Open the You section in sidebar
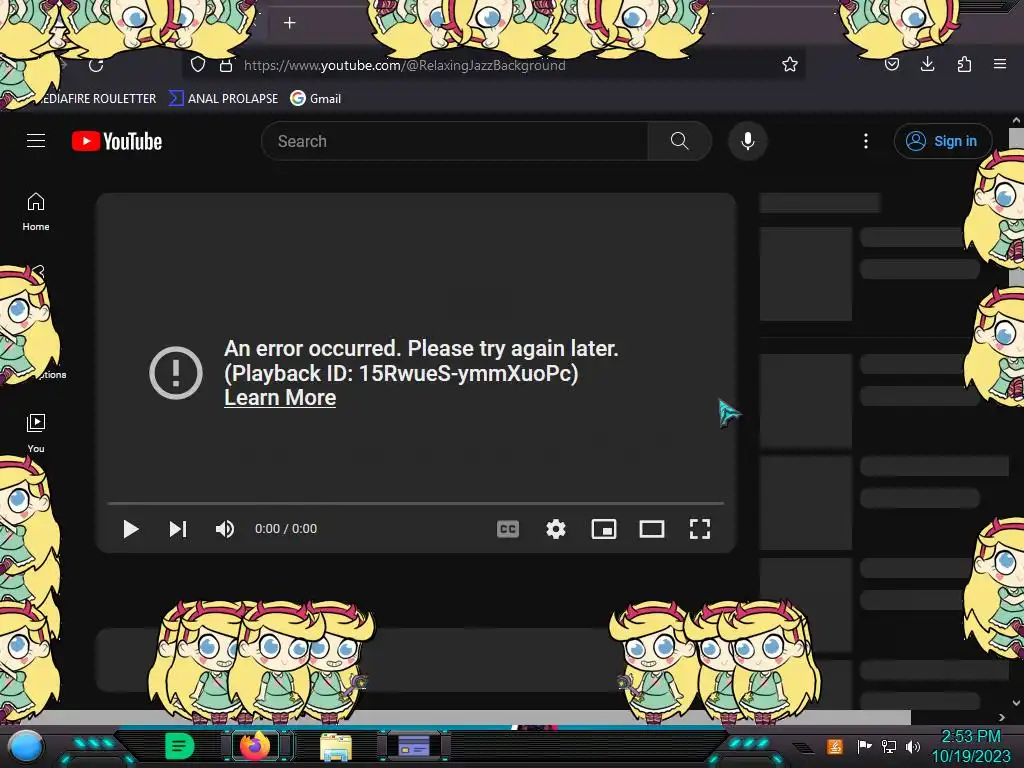Image resolution: width=1024 pixels, height=768 pixels. (36, 433)
